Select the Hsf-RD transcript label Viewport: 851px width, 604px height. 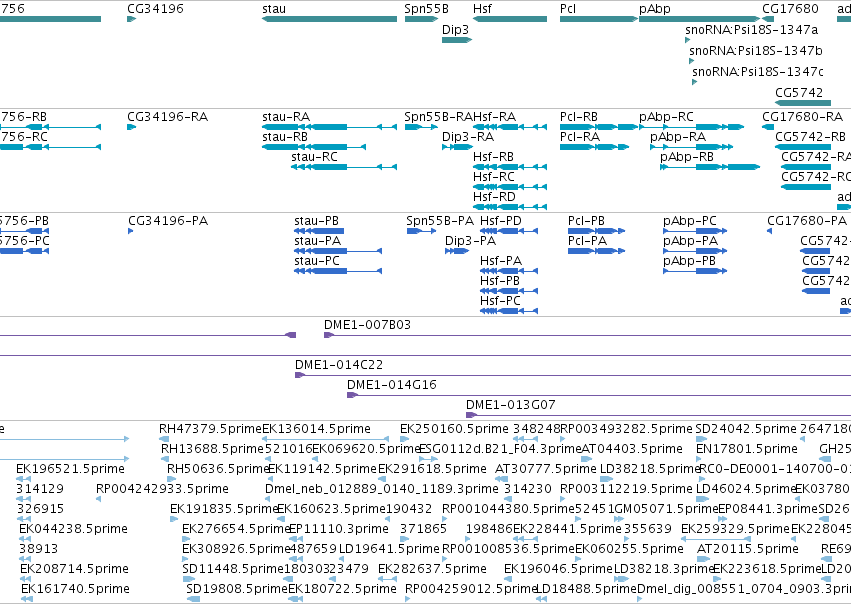pos(494,197)
